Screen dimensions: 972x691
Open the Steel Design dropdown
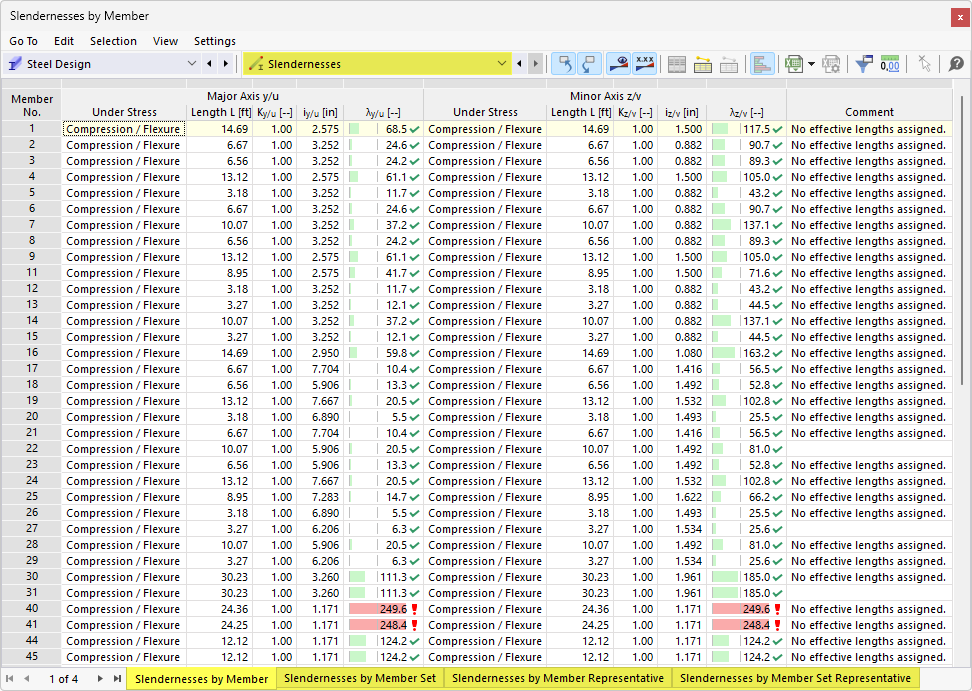click(191, 62)
